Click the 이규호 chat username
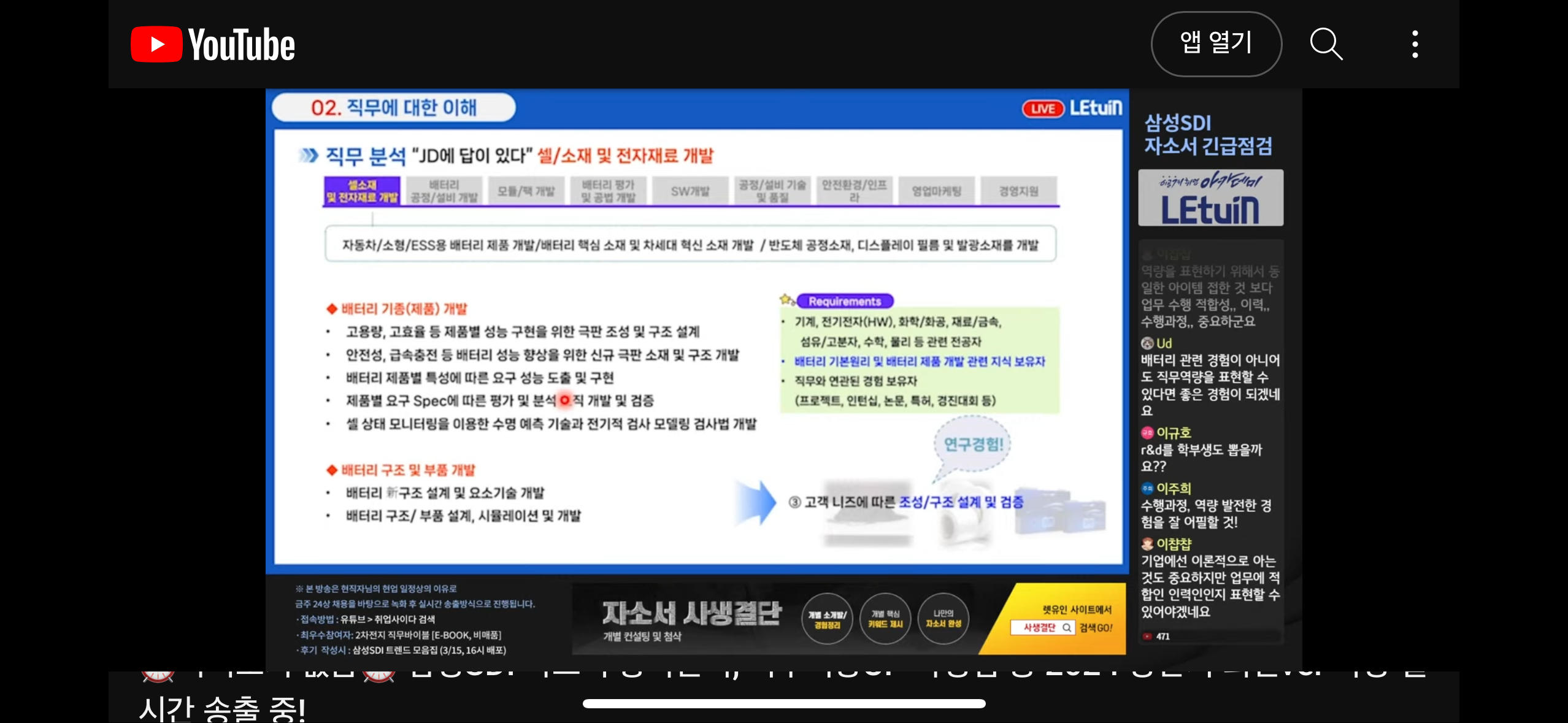 tap(1173, 433)
